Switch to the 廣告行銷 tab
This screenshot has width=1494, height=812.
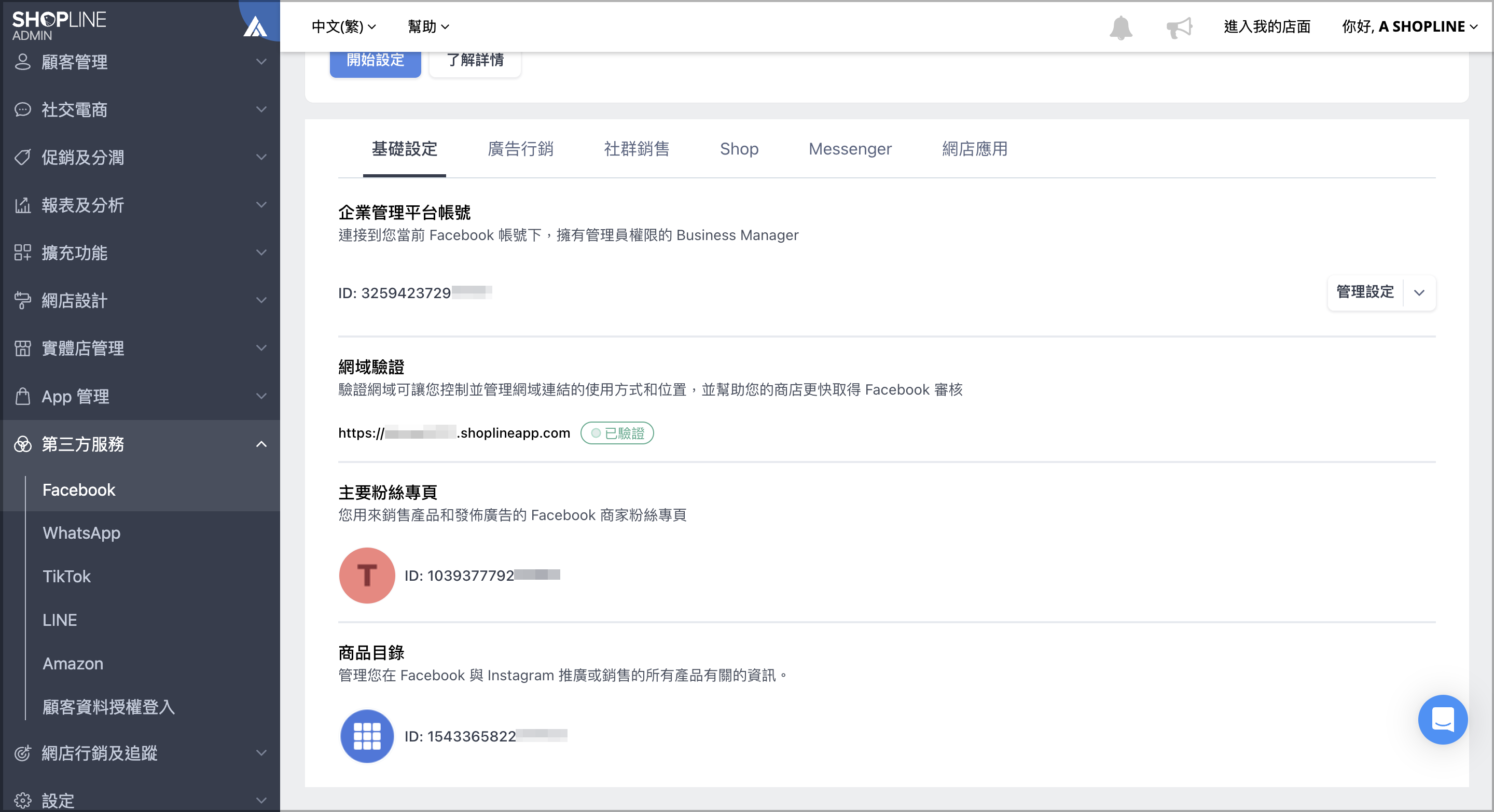coord(520,149)
